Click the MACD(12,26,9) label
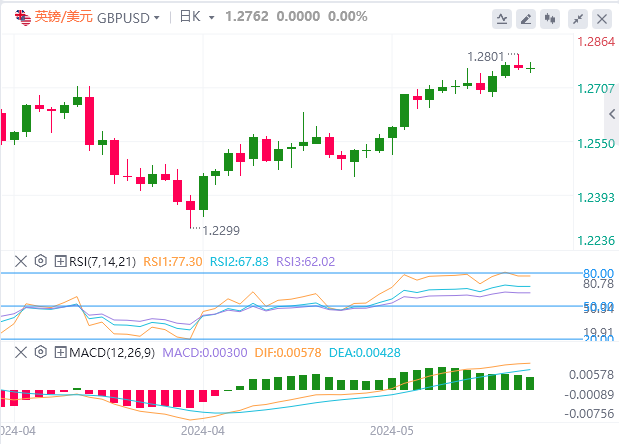619x444 pixels. tap(112, 352)
